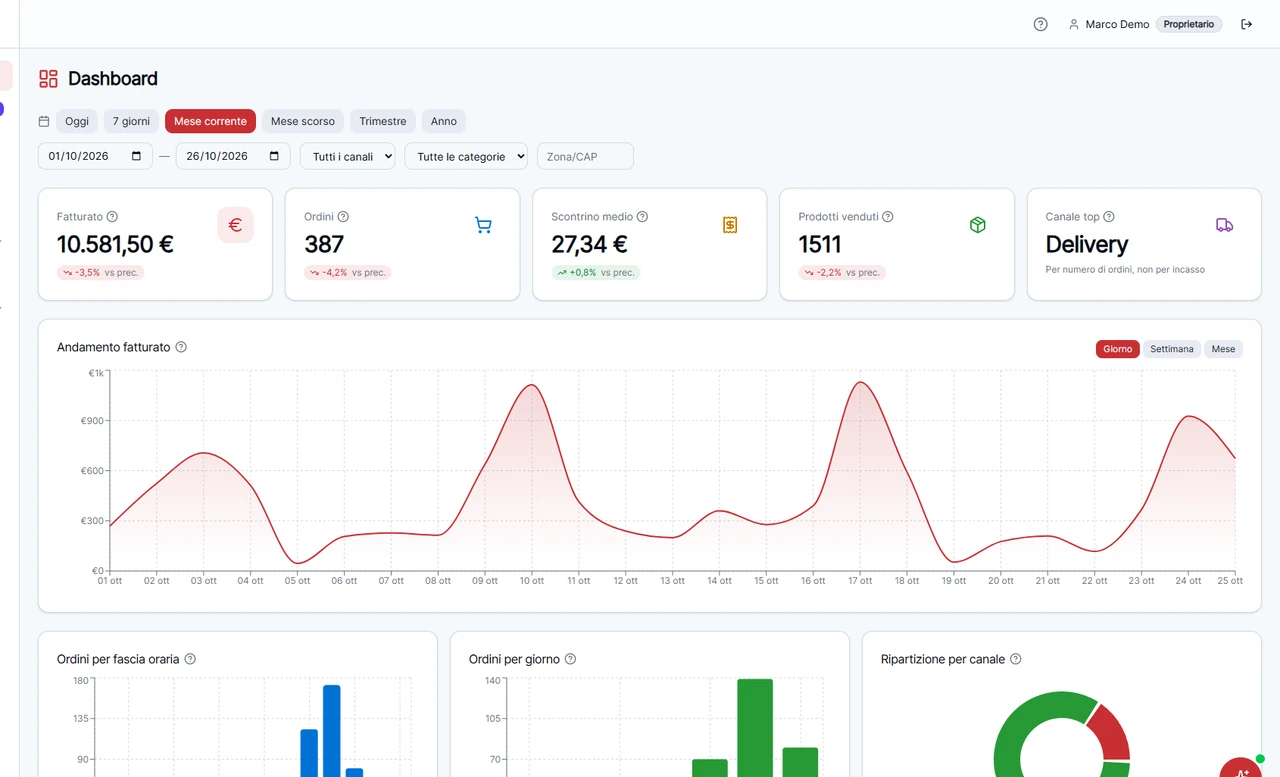1280x777 pixels.
Task: Select the Oggi period filter
Action: (77, 121)
